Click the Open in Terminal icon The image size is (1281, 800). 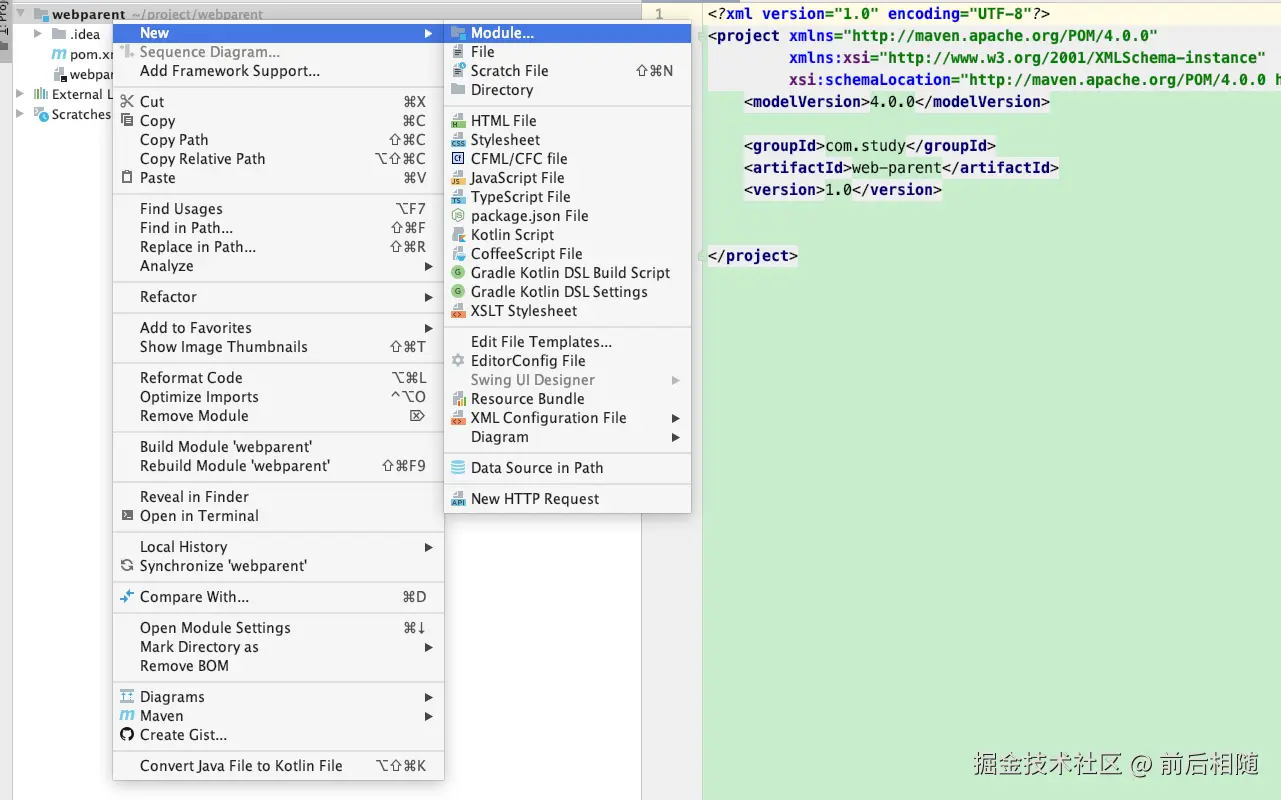point(127,516)
